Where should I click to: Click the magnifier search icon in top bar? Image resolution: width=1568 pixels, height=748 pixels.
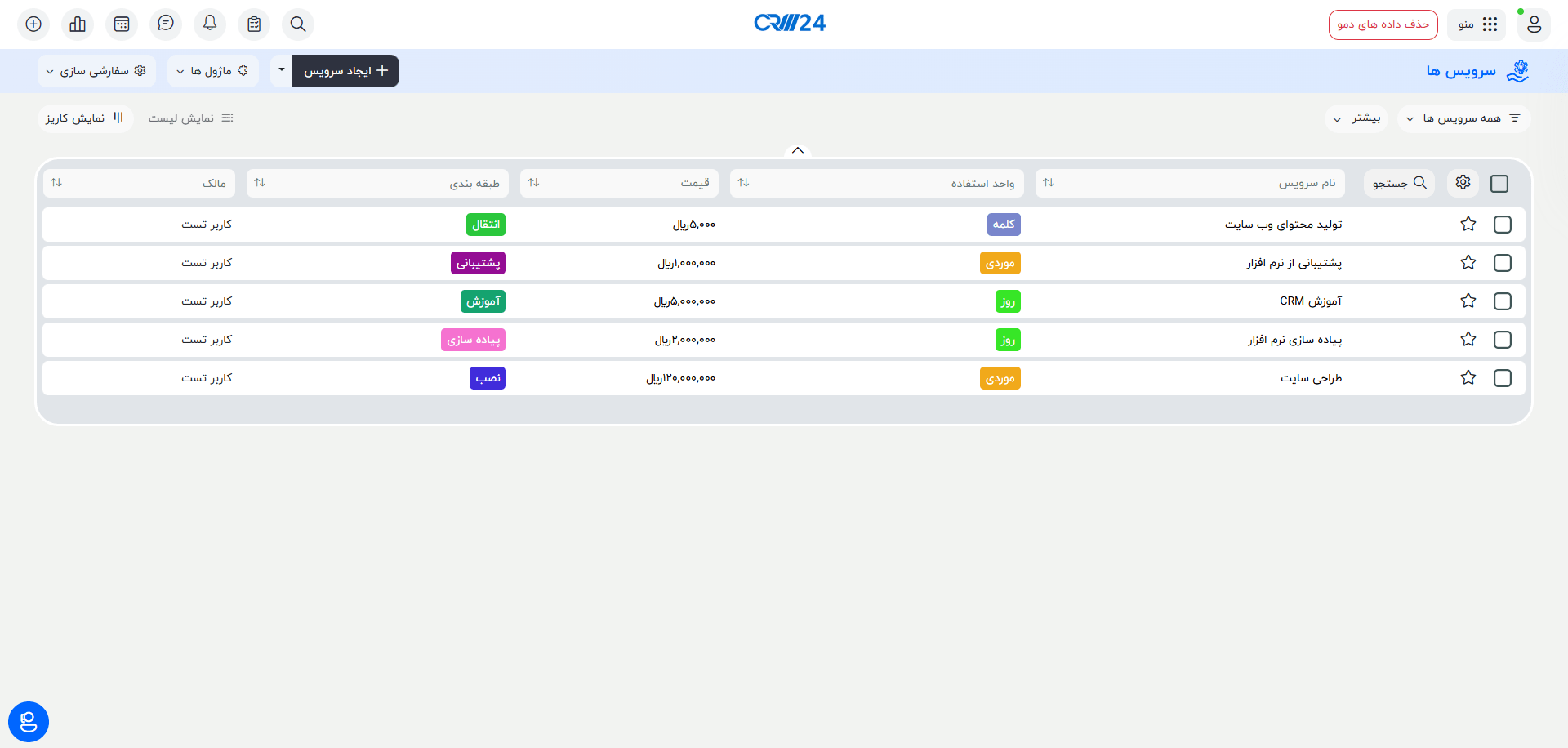pyautogui.click(x=298, y=24)
